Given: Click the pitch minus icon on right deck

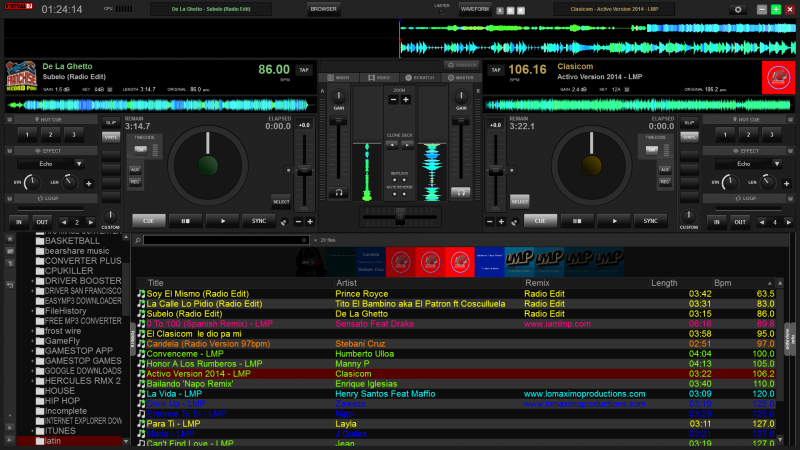Looking at the screenshot, I should (492, 221).
